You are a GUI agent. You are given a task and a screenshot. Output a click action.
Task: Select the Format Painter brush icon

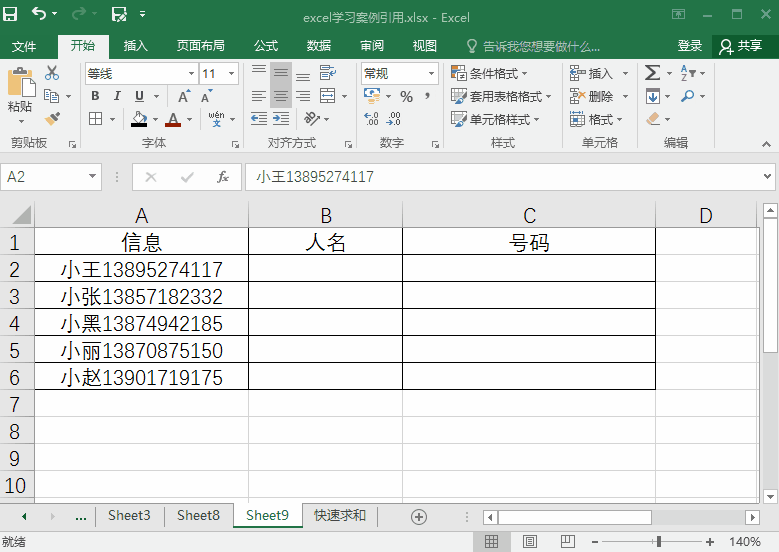pyautogui.click(x=52, y=119)
